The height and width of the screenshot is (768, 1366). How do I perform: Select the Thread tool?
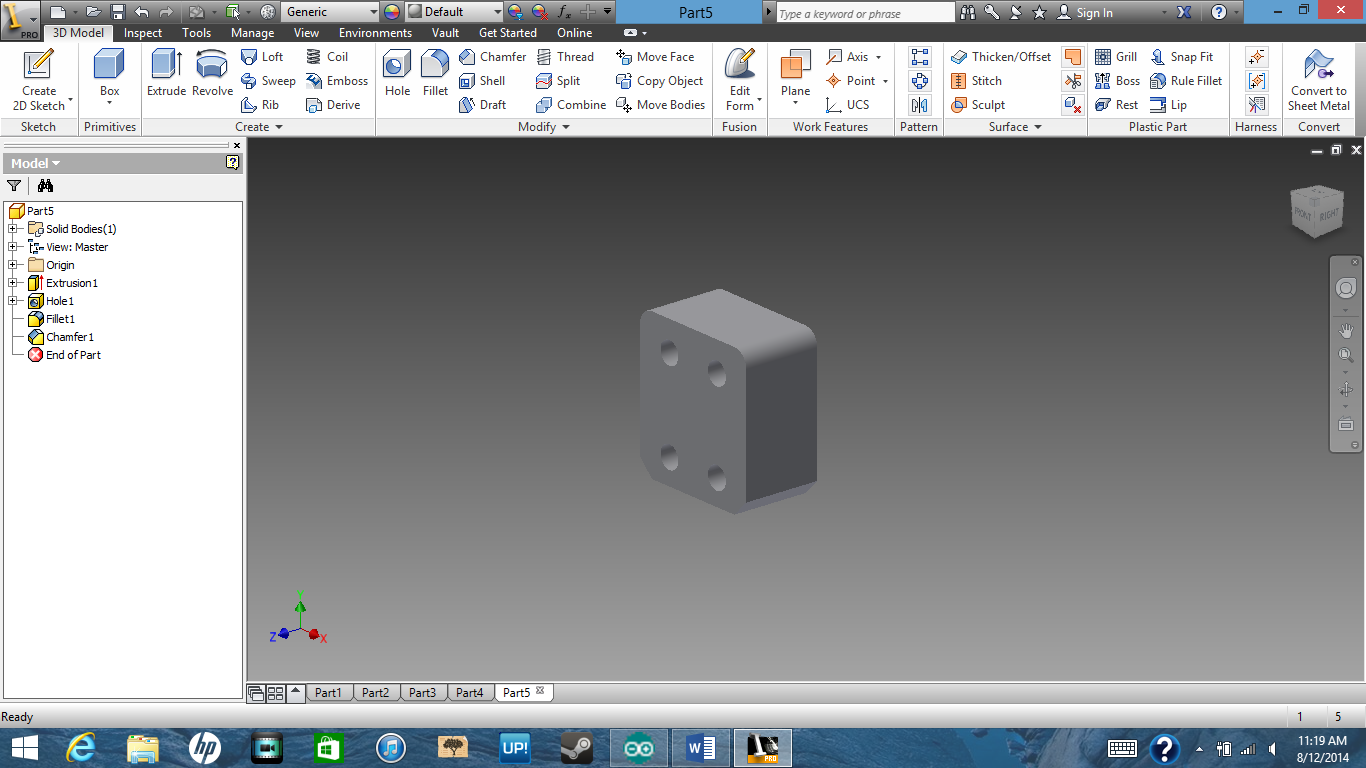pos(567,57)
